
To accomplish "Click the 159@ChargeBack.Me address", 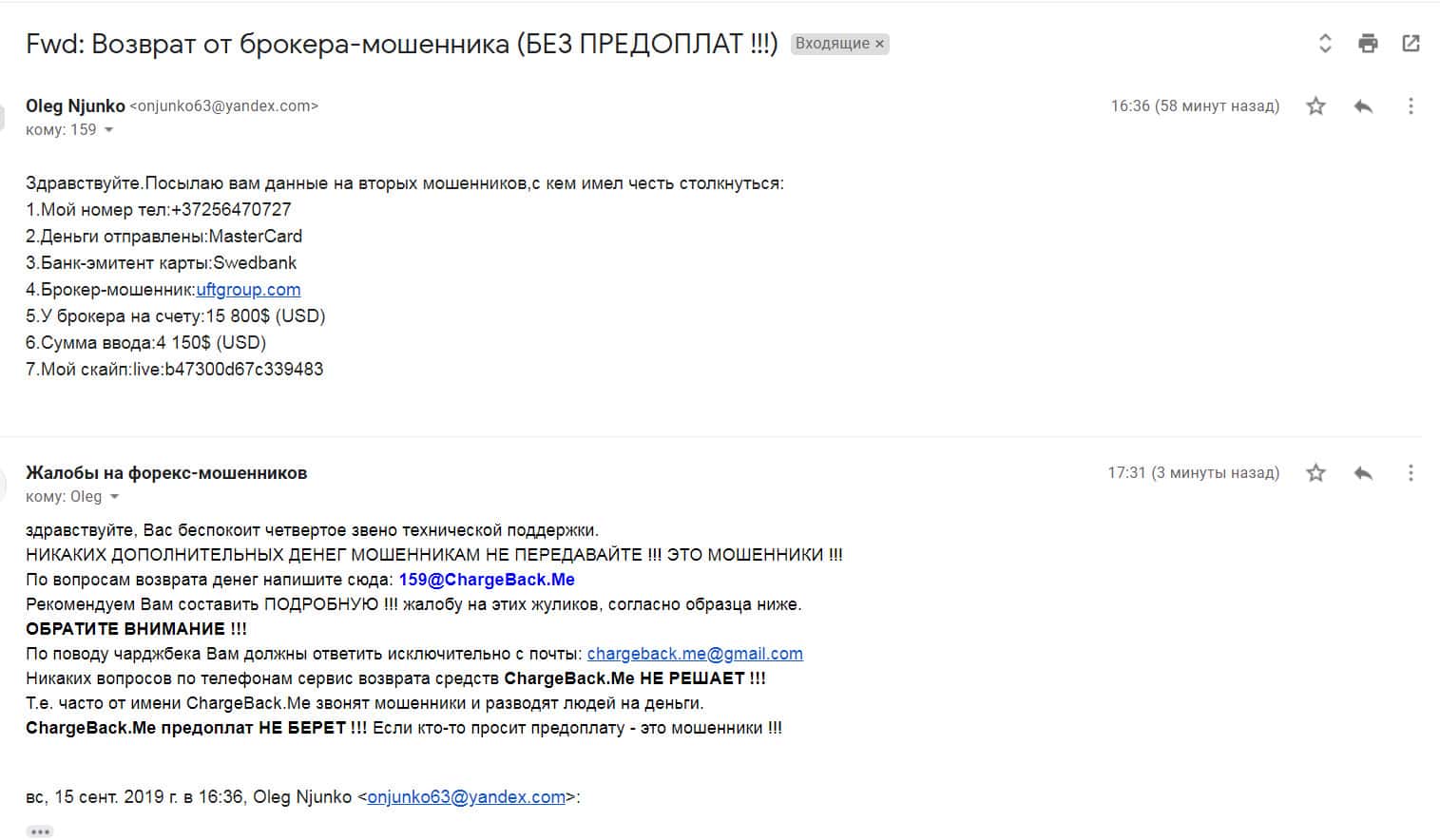I will pyautogui.click(x=487, y=580).
